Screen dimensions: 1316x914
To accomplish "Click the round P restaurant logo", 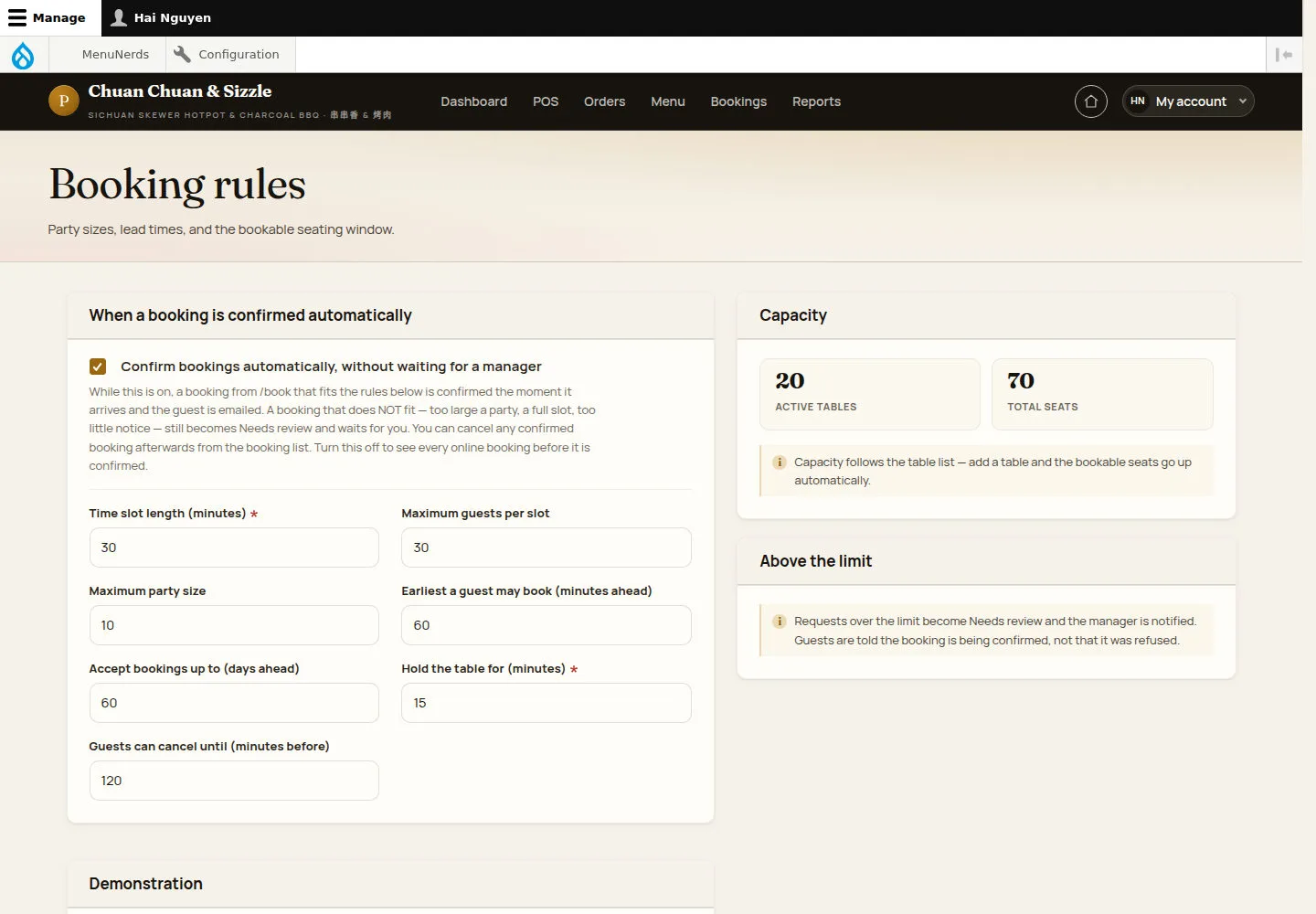I will 64,101.
